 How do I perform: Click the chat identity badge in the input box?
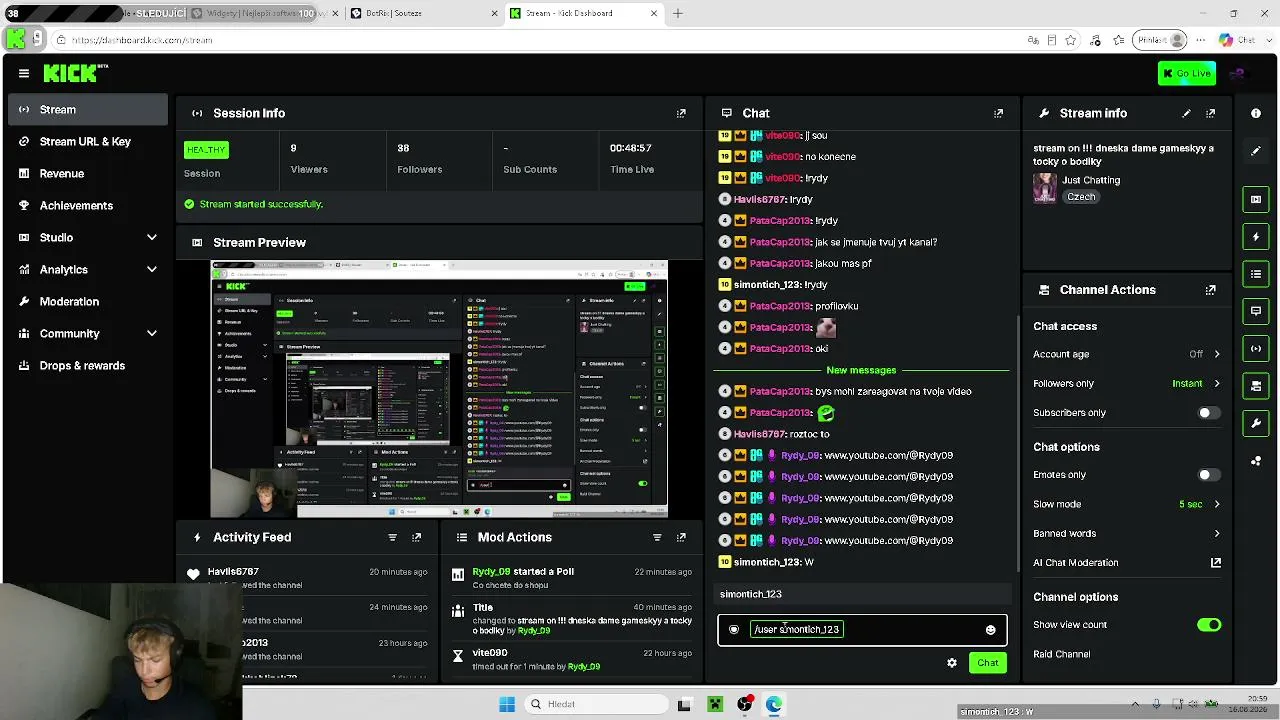[734, 630]
